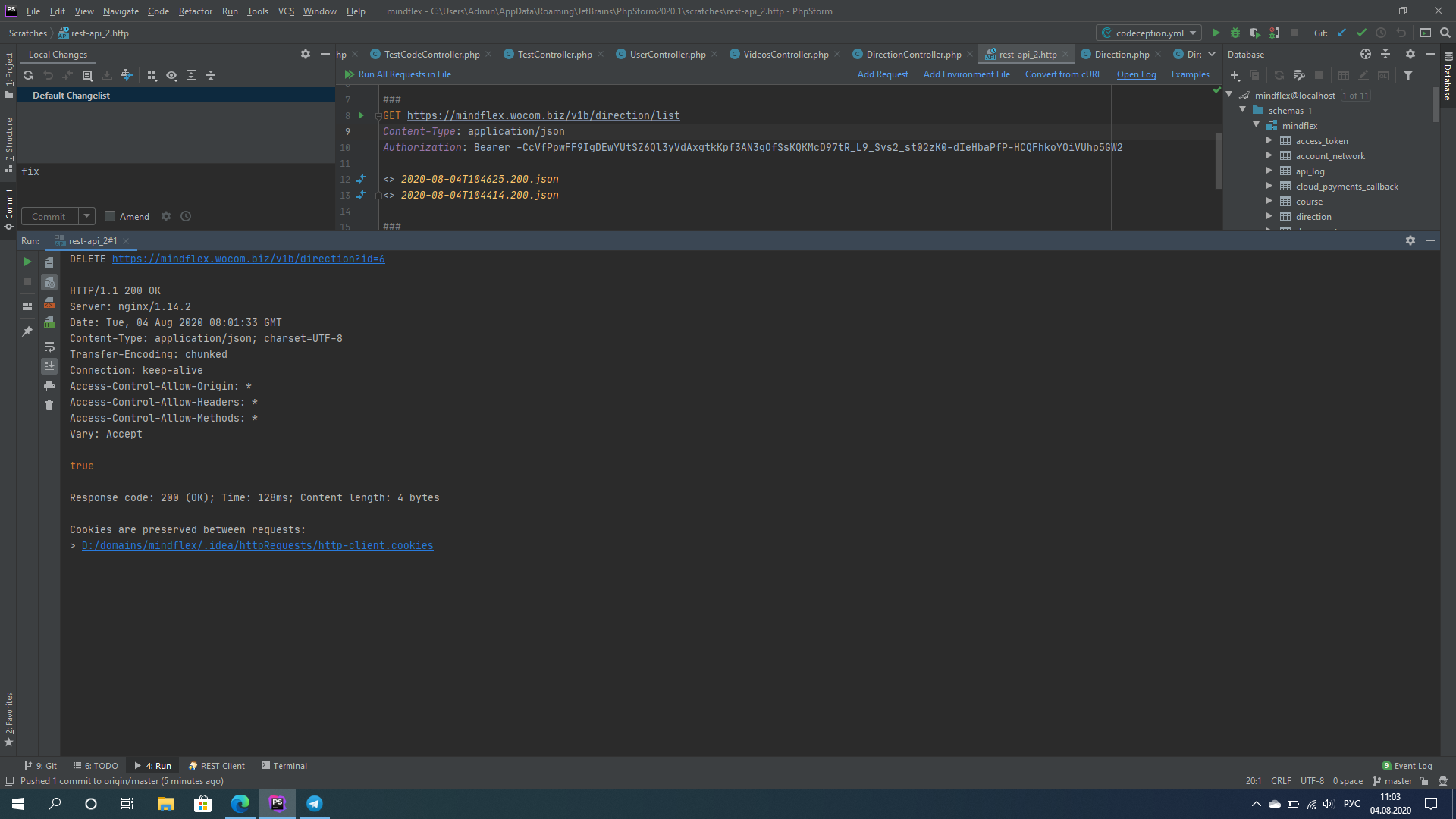This screenshot has width=1456, height=819.
Task: Pin the Run tab with pin icon
Action: tap(27, 331)
